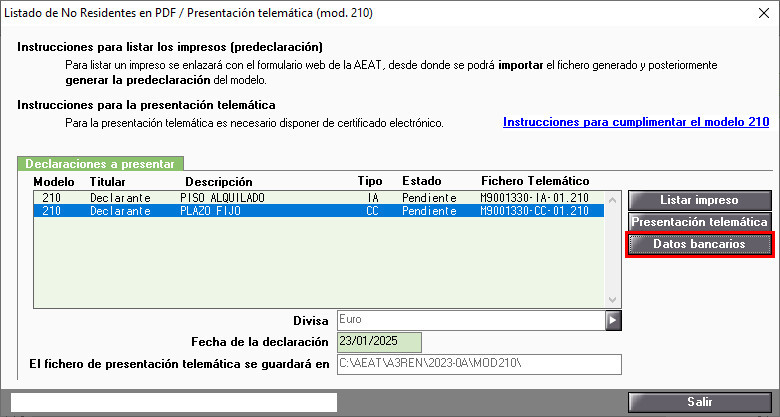Open Presentación telemática
The image size is (780, 417).
[x=699, y=222]
